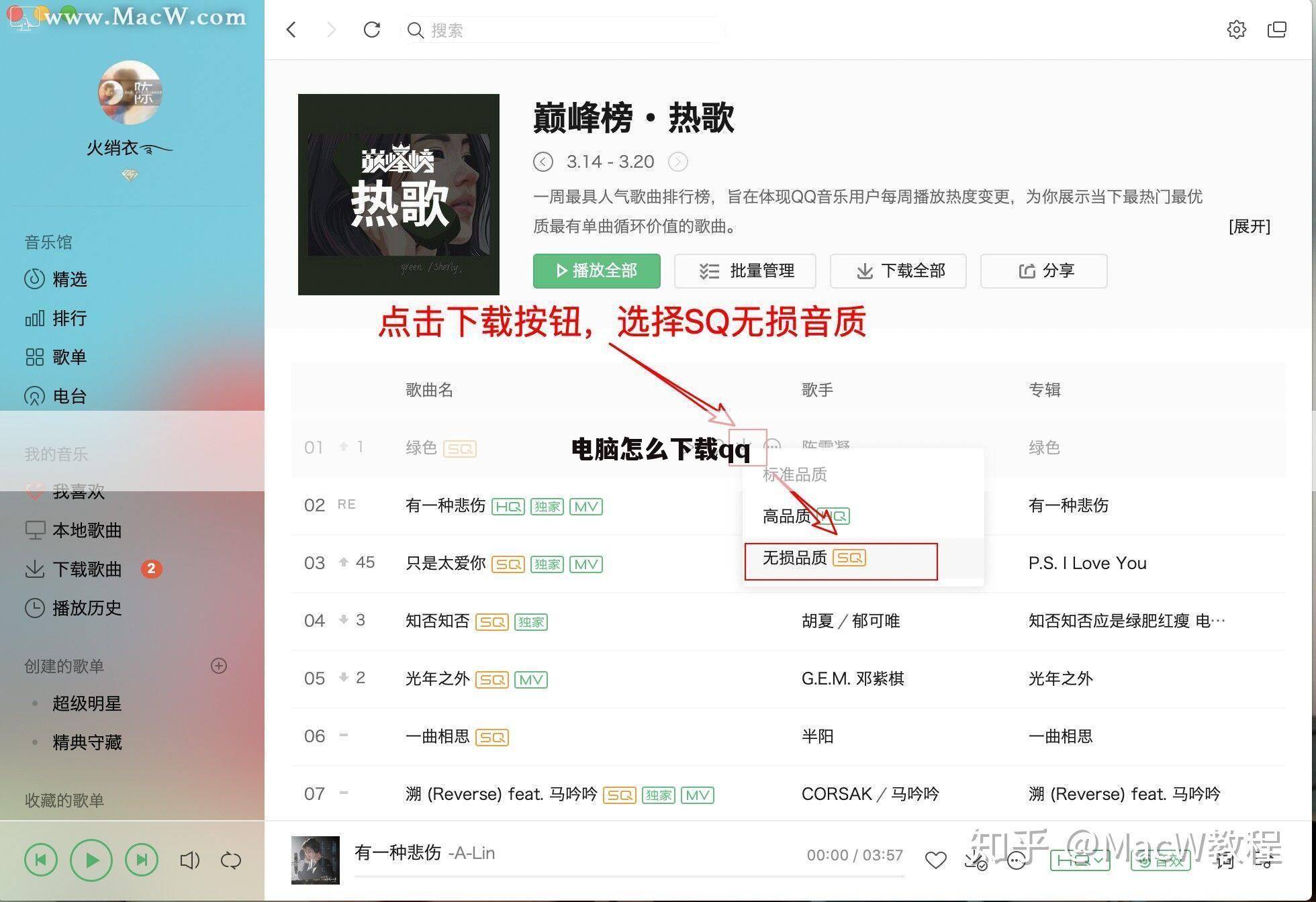Click artist CORSAK / 马吟吟
The height and width of the screenshot is (902, 1316).
tap(870, 794)
